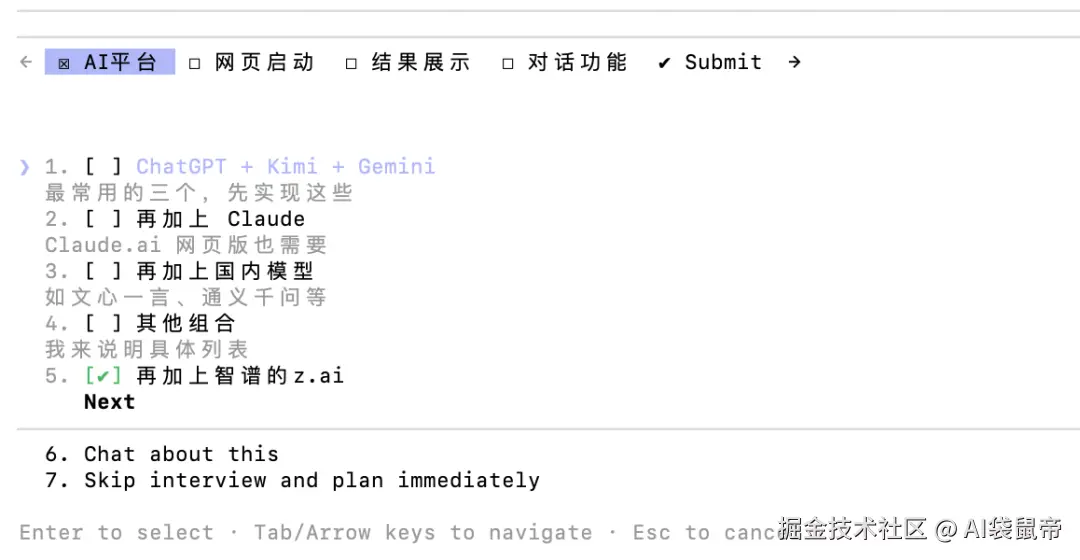
Task: Enable the 再加上 Claude checkbox
Action: pyautogui.click(x=103, y=219)
